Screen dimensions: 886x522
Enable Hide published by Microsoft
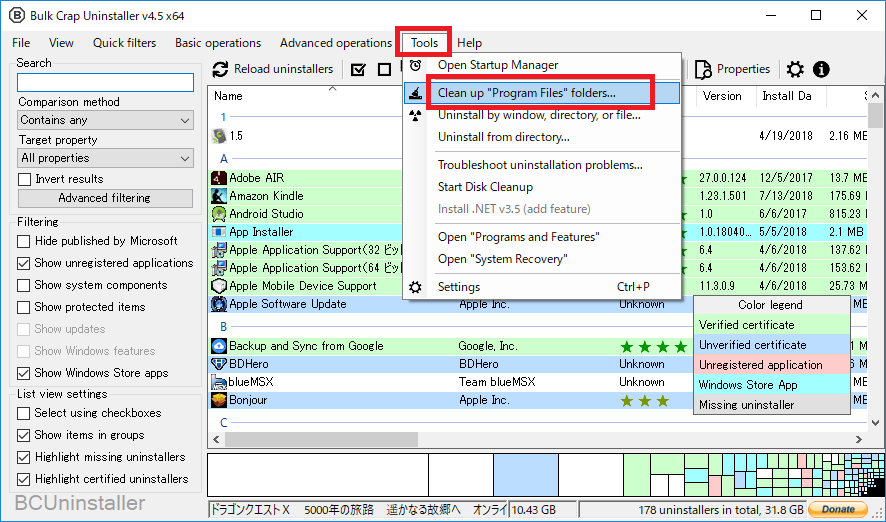[24, 242]
